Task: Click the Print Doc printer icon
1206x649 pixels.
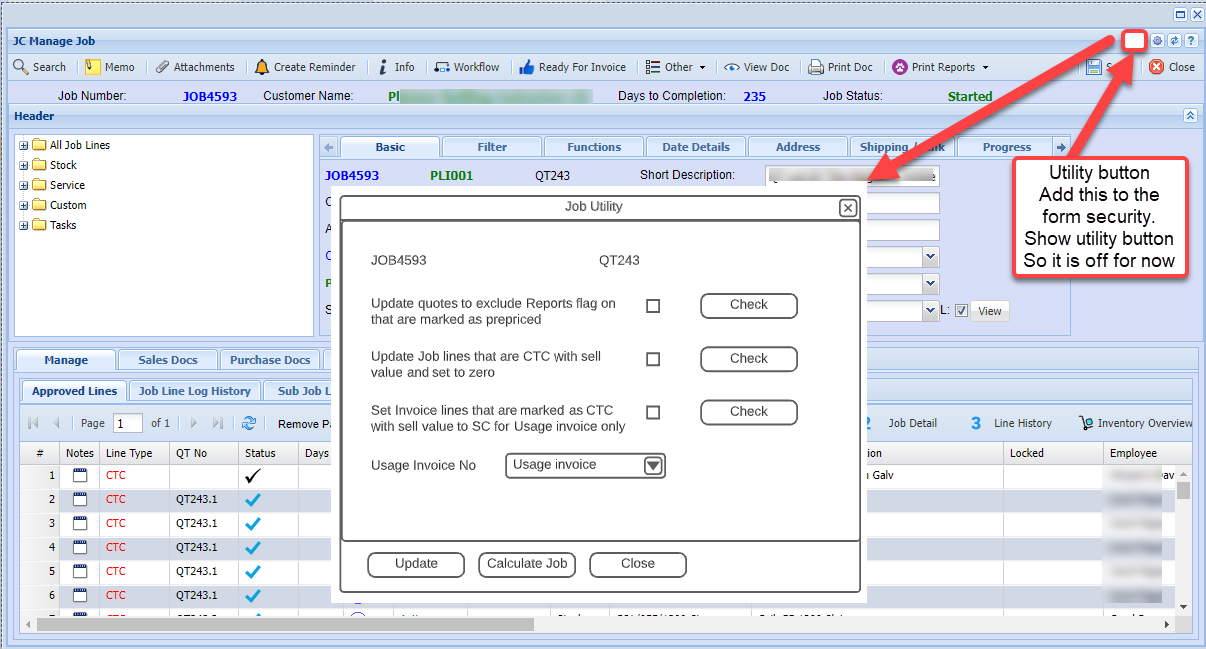Action: point(816,67)
